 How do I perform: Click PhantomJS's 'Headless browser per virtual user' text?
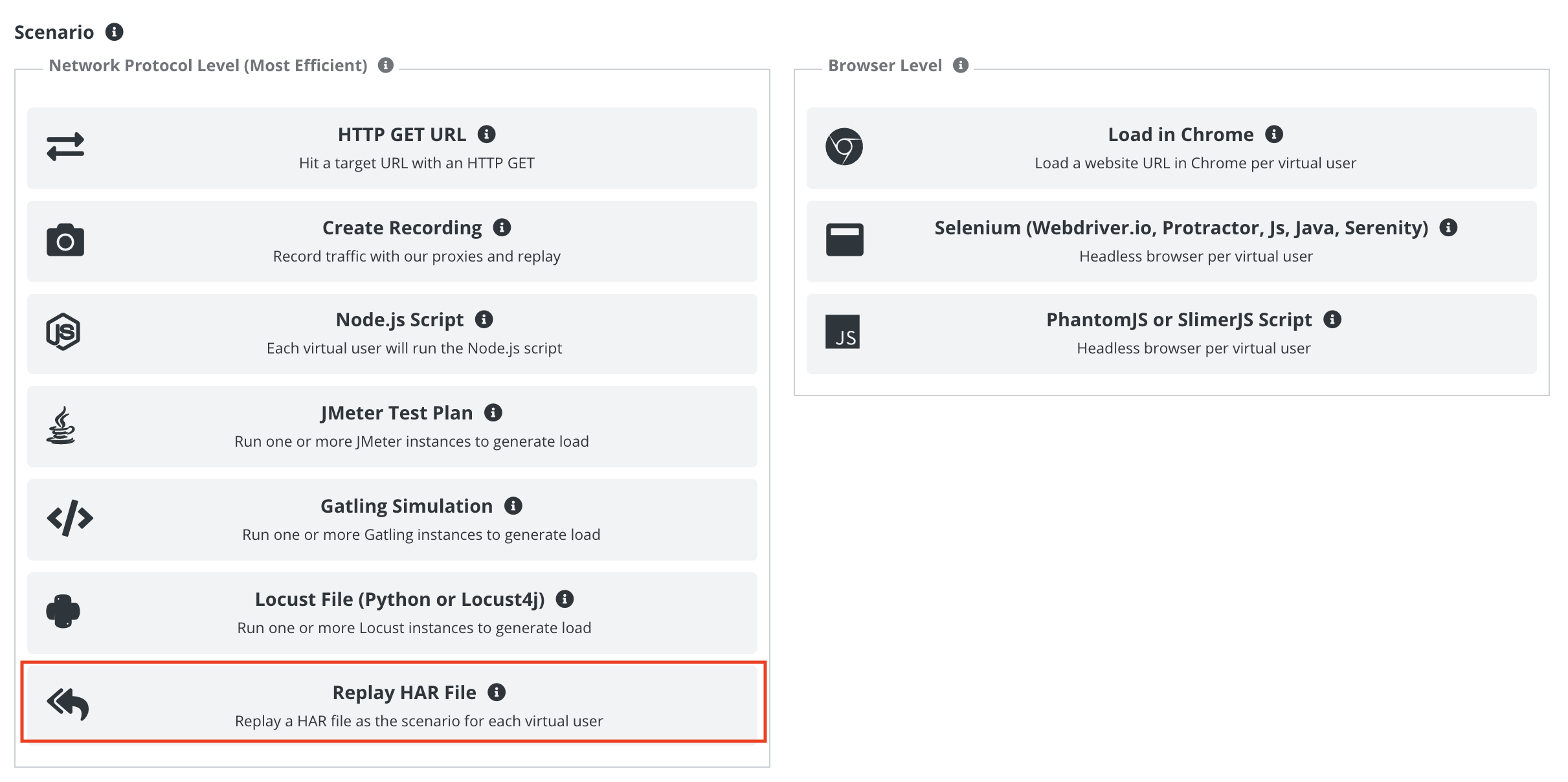1193,348
